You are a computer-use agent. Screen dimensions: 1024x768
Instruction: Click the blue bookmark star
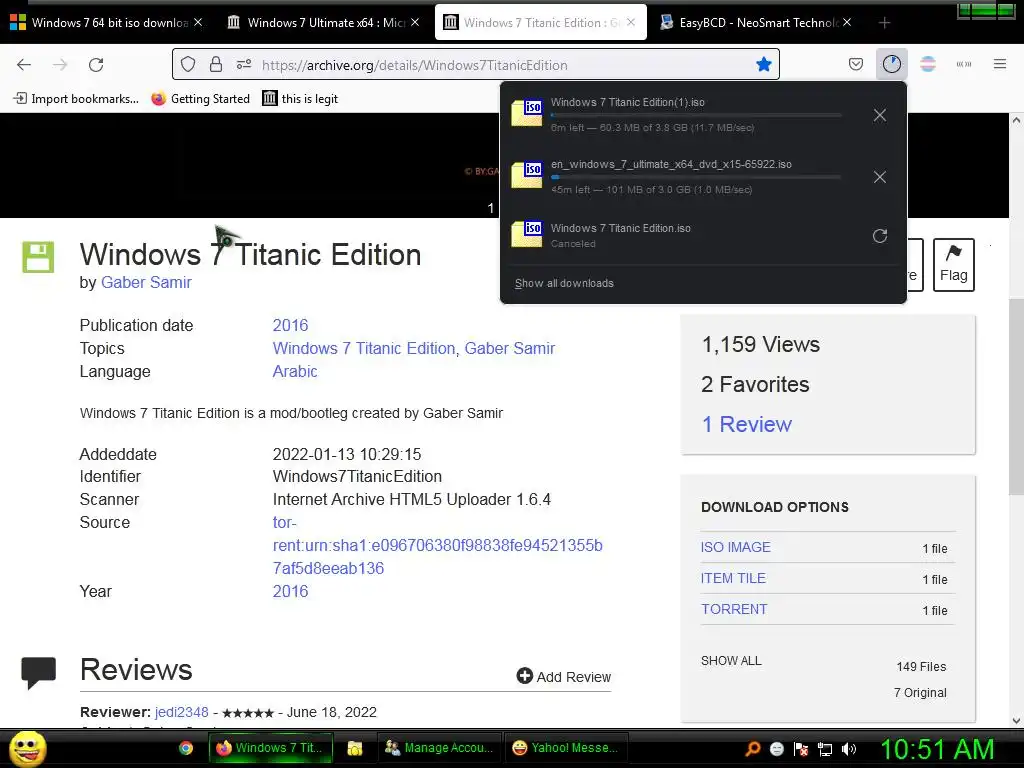(x=763, y=64)
